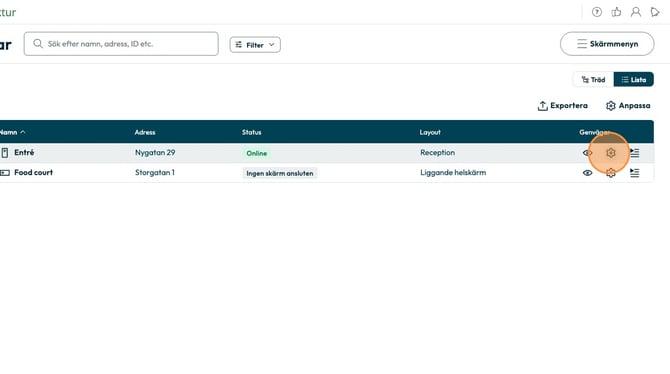670x374 pixels.
Task: Open playlist icon for Entré row
Action: [635, 153]
